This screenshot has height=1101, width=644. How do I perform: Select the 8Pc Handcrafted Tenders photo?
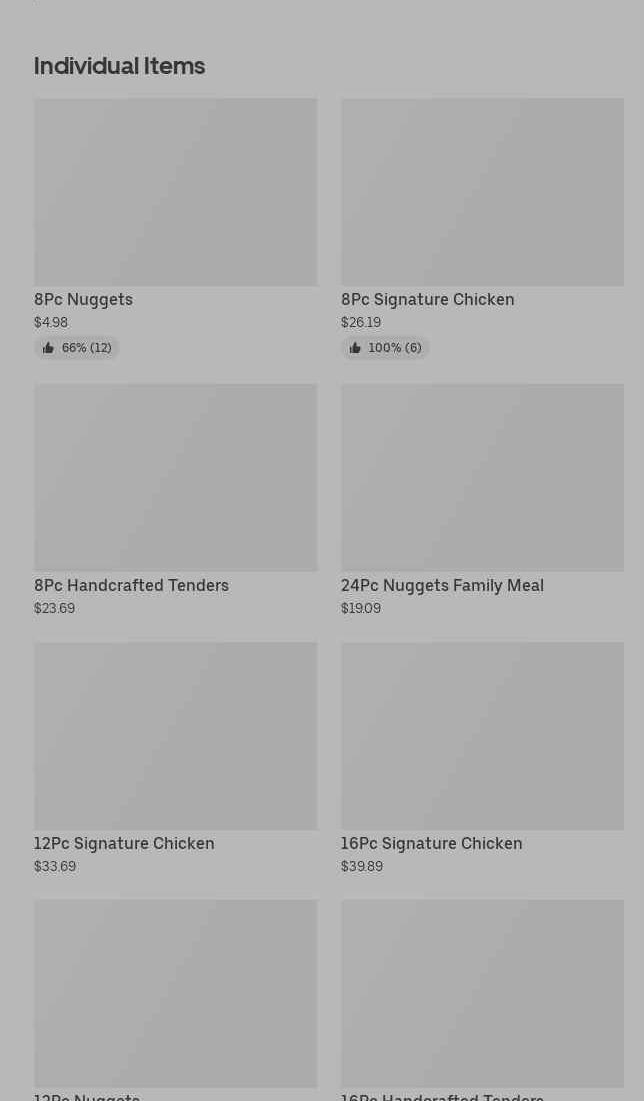(x=175, y=478)
